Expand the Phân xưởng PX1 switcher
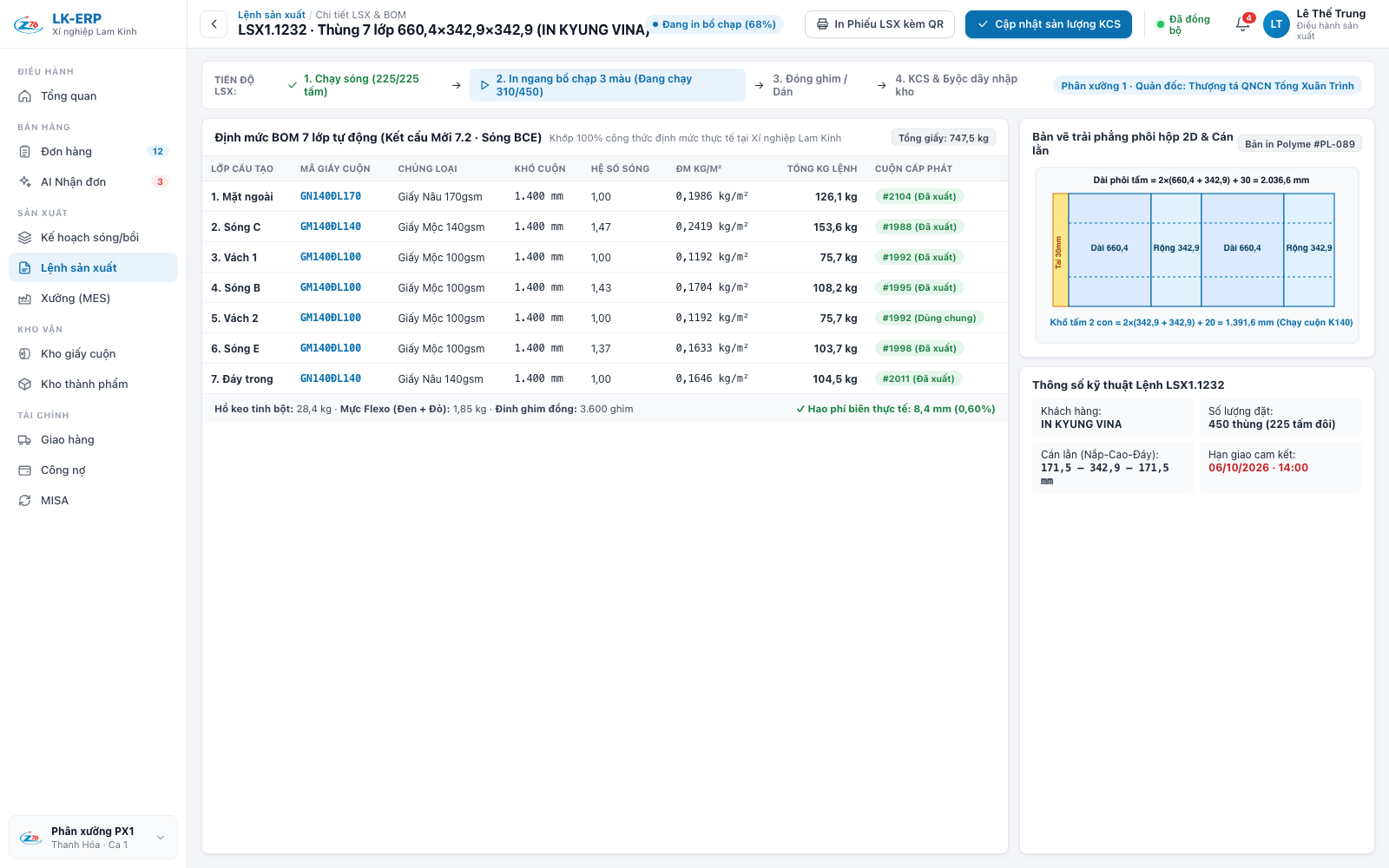The height and width of the screenshot is (868, 1389). pos(93,838)
